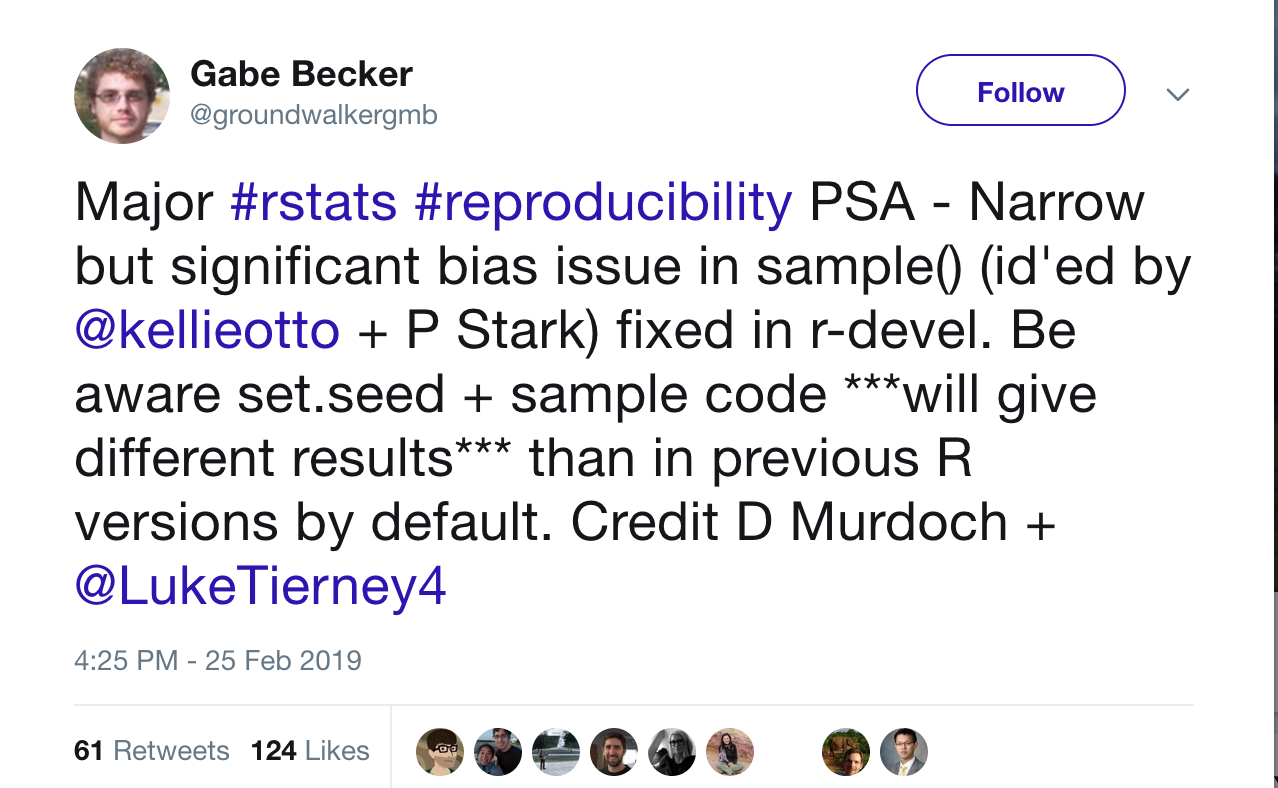Open the @groundwalkergmb handle
This screenshot has height=788, width=1278.
click(313, 115)
